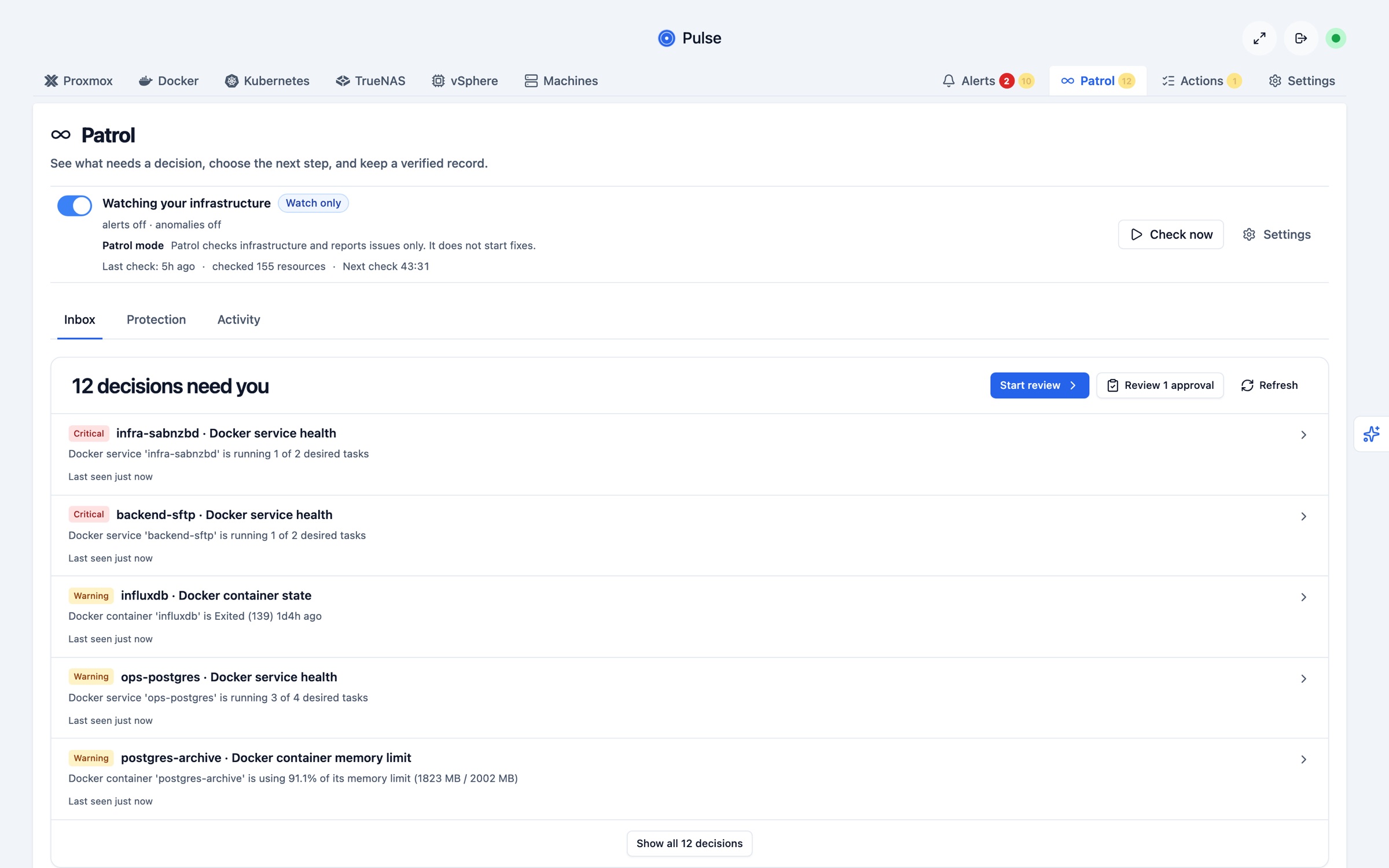Run patrol with Check now button

1171,234
